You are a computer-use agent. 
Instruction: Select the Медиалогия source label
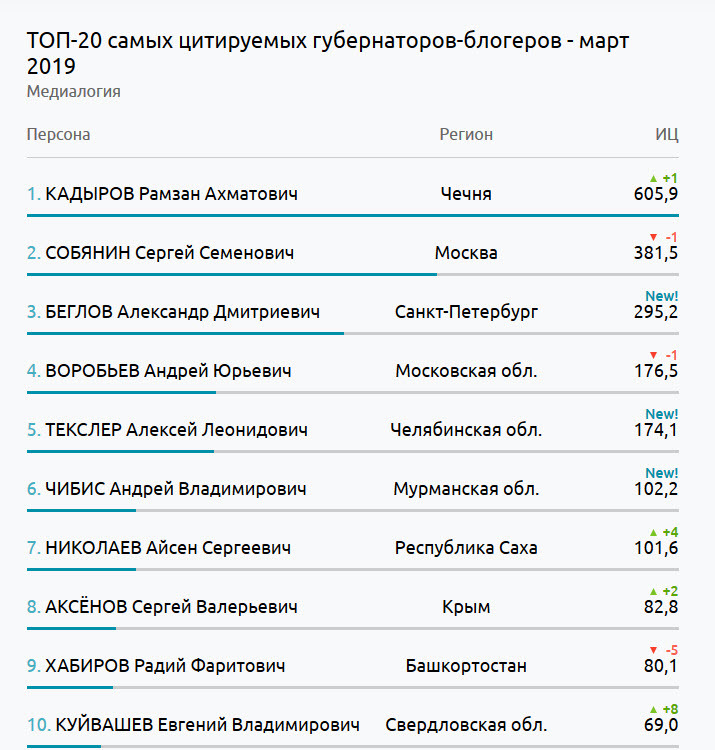click(x=74, y=92)
